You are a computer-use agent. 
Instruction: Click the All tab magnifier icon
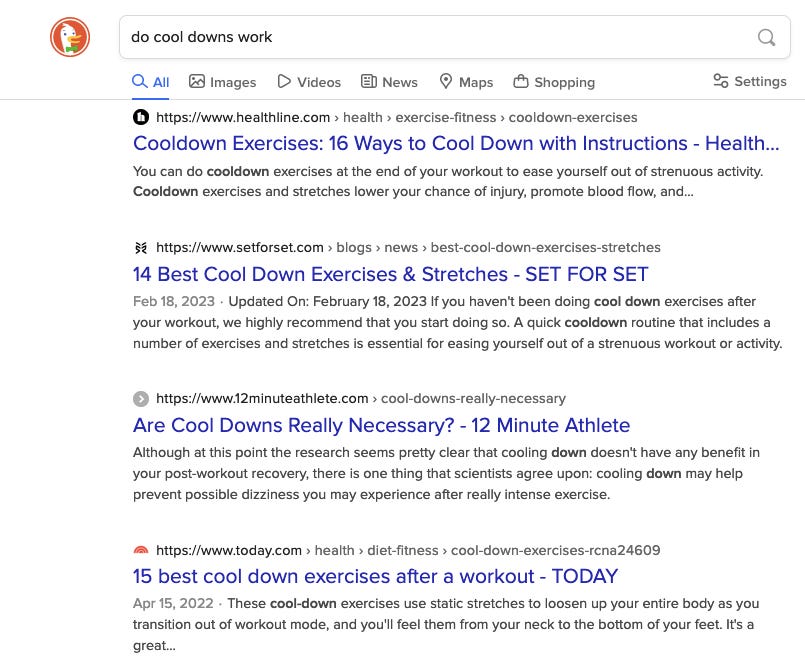click(x=140, y=81)
